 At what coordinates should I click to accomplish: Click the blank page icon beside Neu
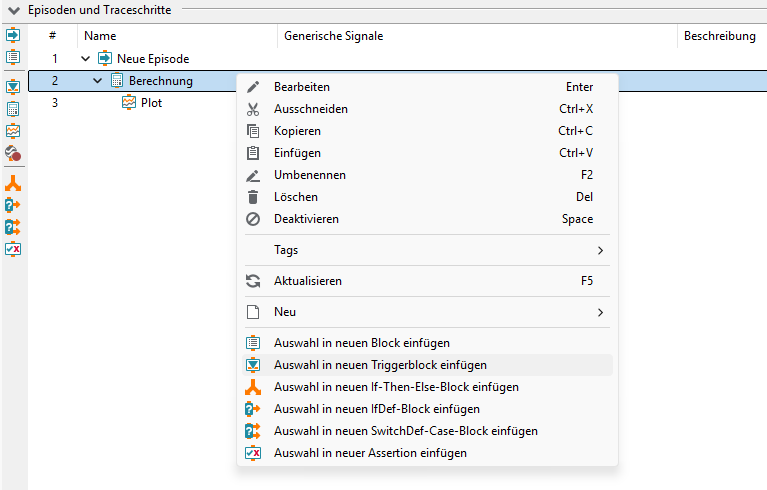(x=253, y=312)
